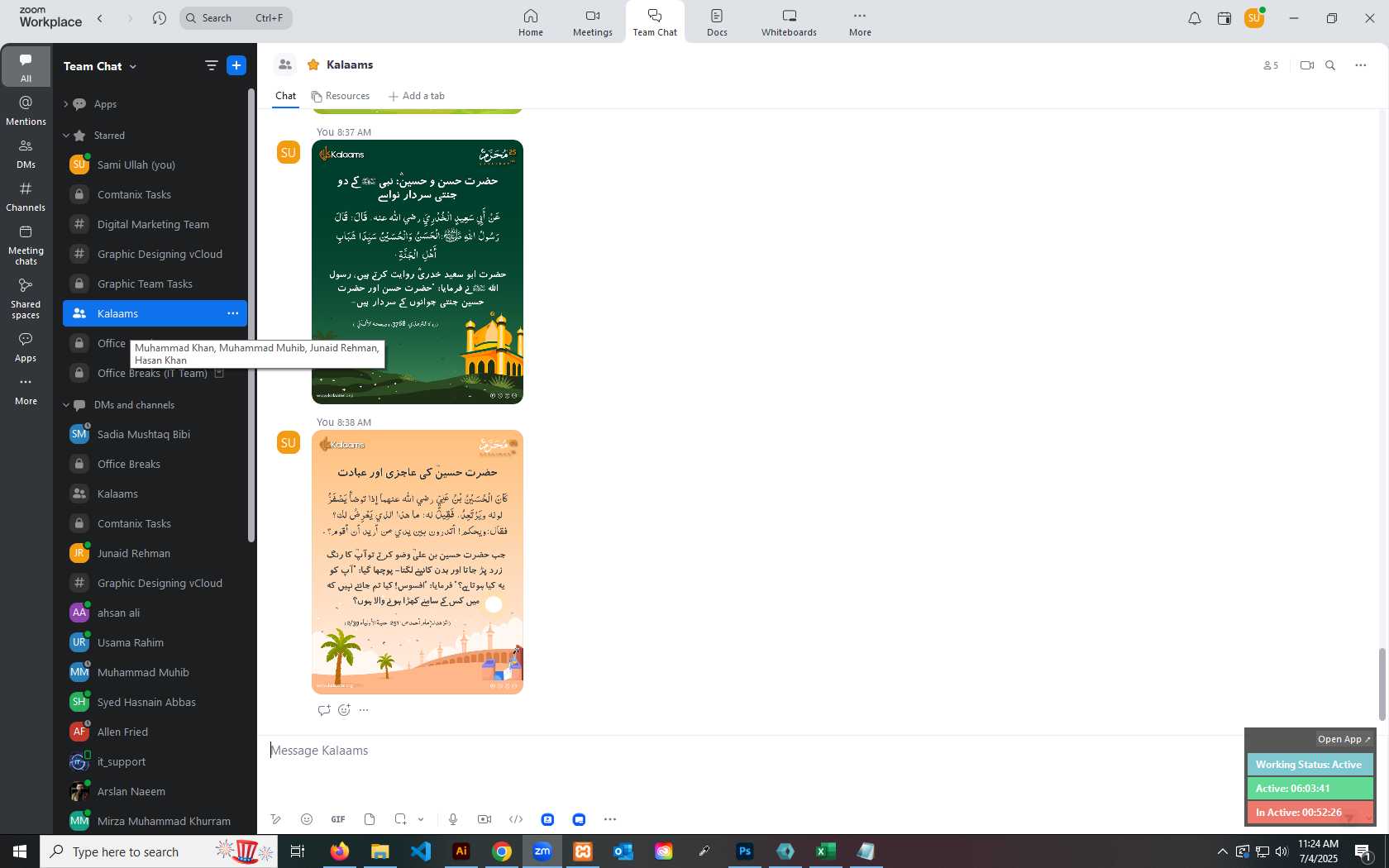Viewport: 1389px width, 868px height.
Task: Open the Team Chat dropdown header
Action: pos(100,66)
